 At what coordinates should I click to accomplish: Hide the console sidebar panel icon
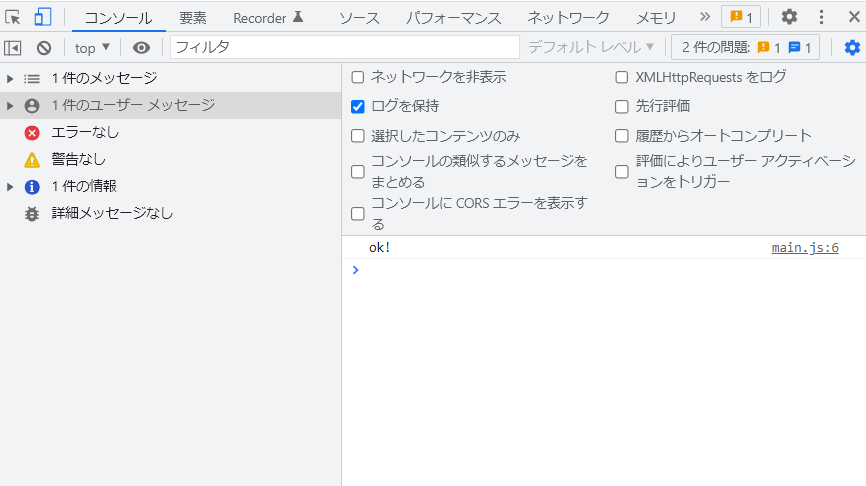(13, 48)
